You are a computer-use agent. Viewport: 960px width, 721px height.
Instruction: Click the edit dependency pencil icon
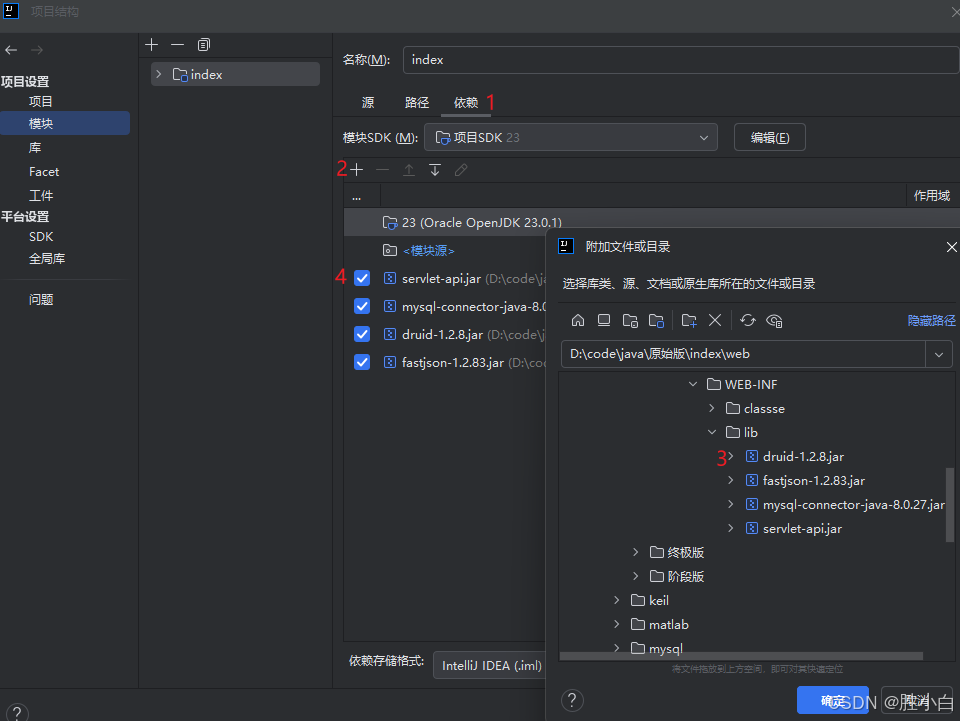[461, 170]
